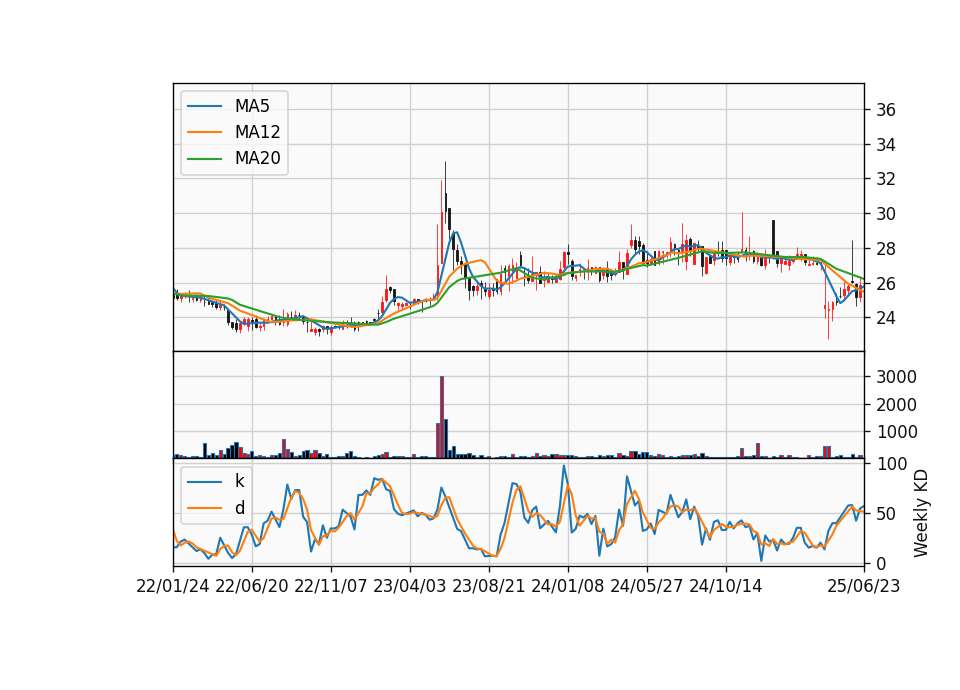
Task: Click the date label 22/11/07
Action: (x=331, y=587)
